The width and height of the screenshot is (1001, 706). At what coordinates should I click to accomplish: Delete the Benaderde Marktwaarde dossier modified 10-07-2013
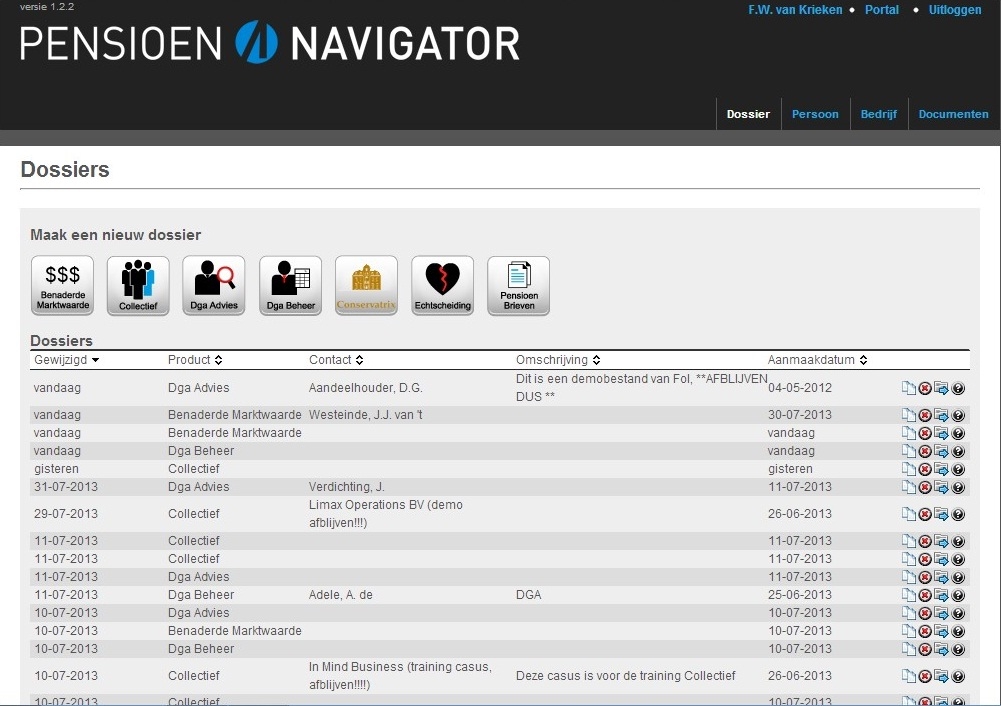click(x=925, y=631)
